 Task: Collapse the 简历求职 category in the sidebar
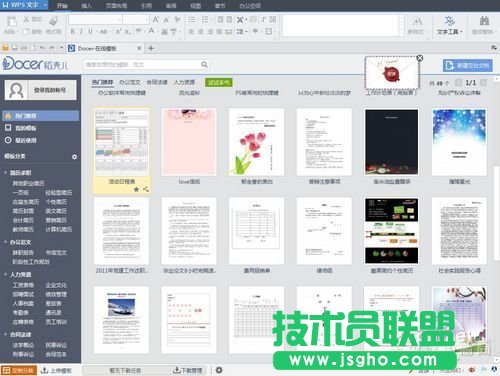click(5, 173)
